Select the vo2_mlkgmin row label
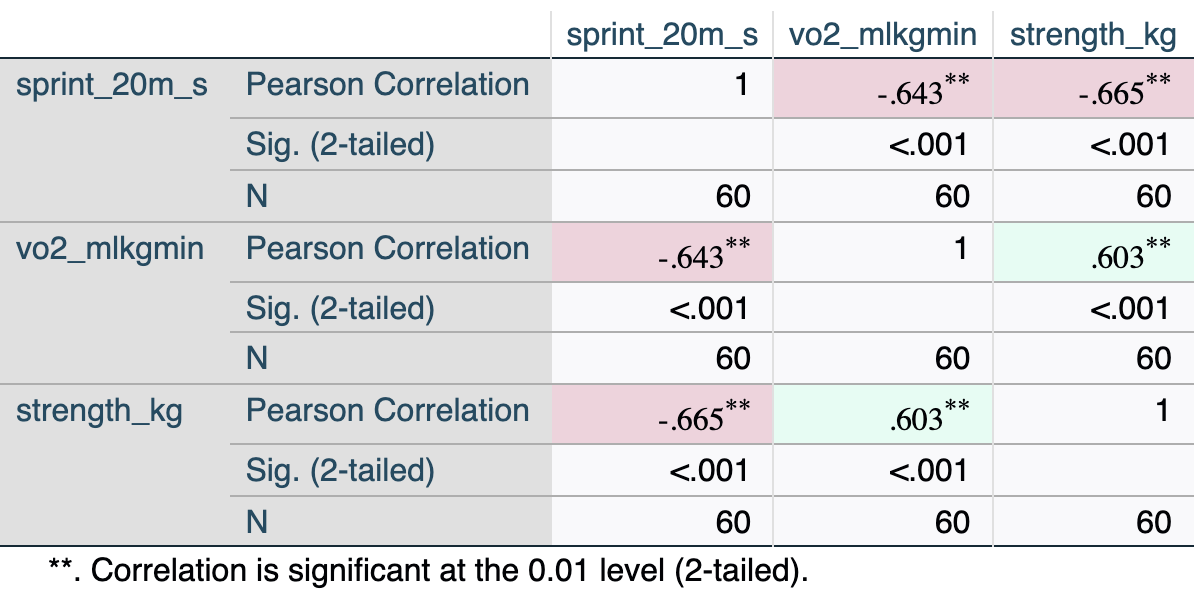The height and width of the screenshot is (597, 1194). (x=110, y=248)
